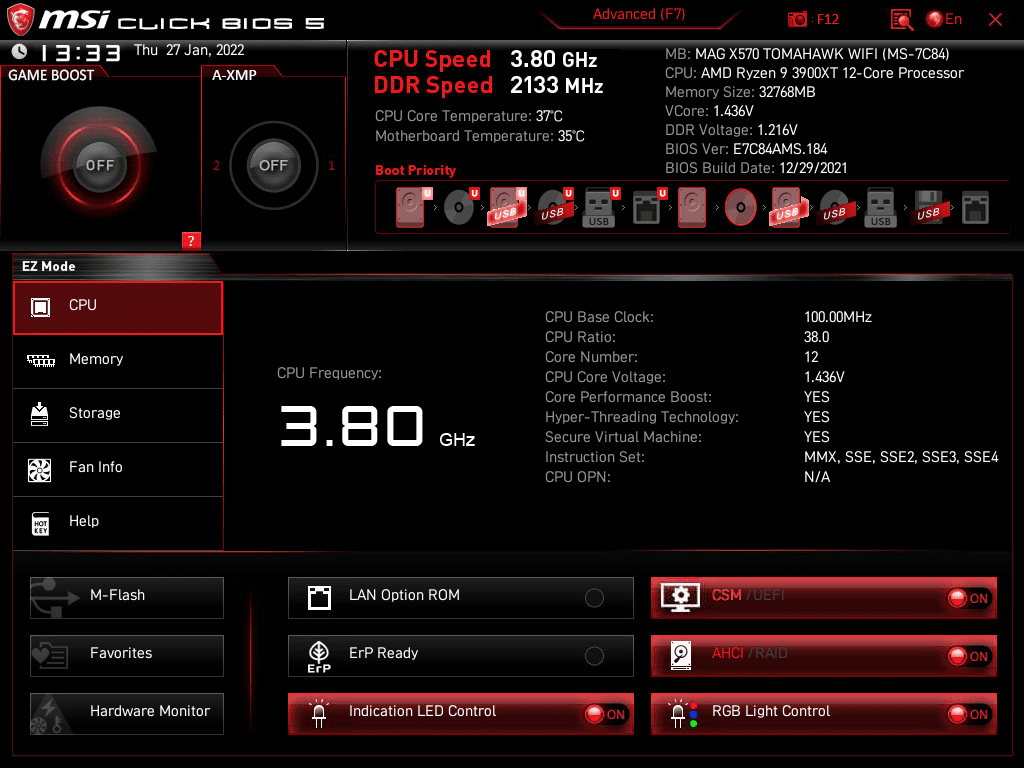Click the Boot Priority heading
The height and width of the screenshot is (768, 1024).
point(415,170)
